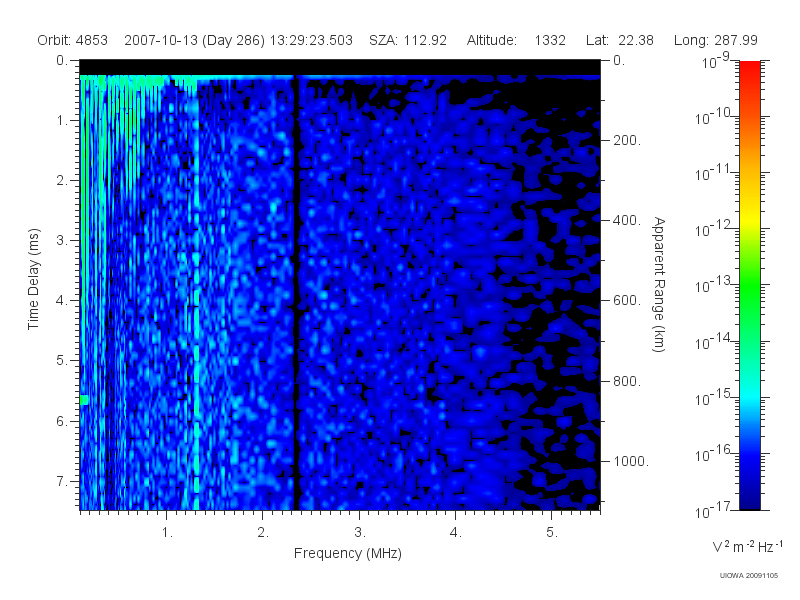This screenshot has width=800, height=600.
Task: Click the Apparent Range (km) axis label
Action: click(x=659, y=285)
